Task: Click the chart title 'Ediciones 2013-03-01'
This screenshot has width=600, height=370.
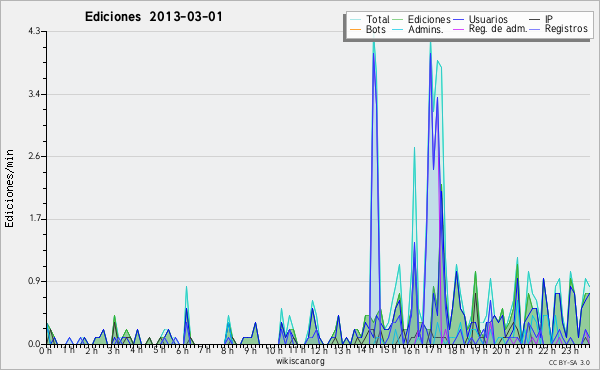Action: click(153, 17)
